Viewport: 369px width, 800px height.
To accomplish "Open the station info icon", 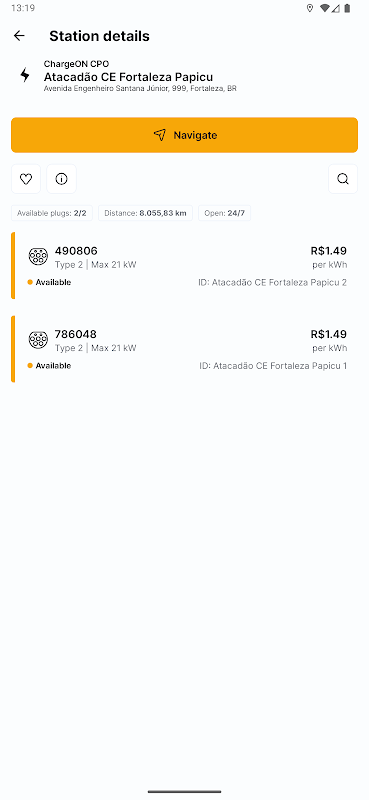I will click(x=61, y=179).
